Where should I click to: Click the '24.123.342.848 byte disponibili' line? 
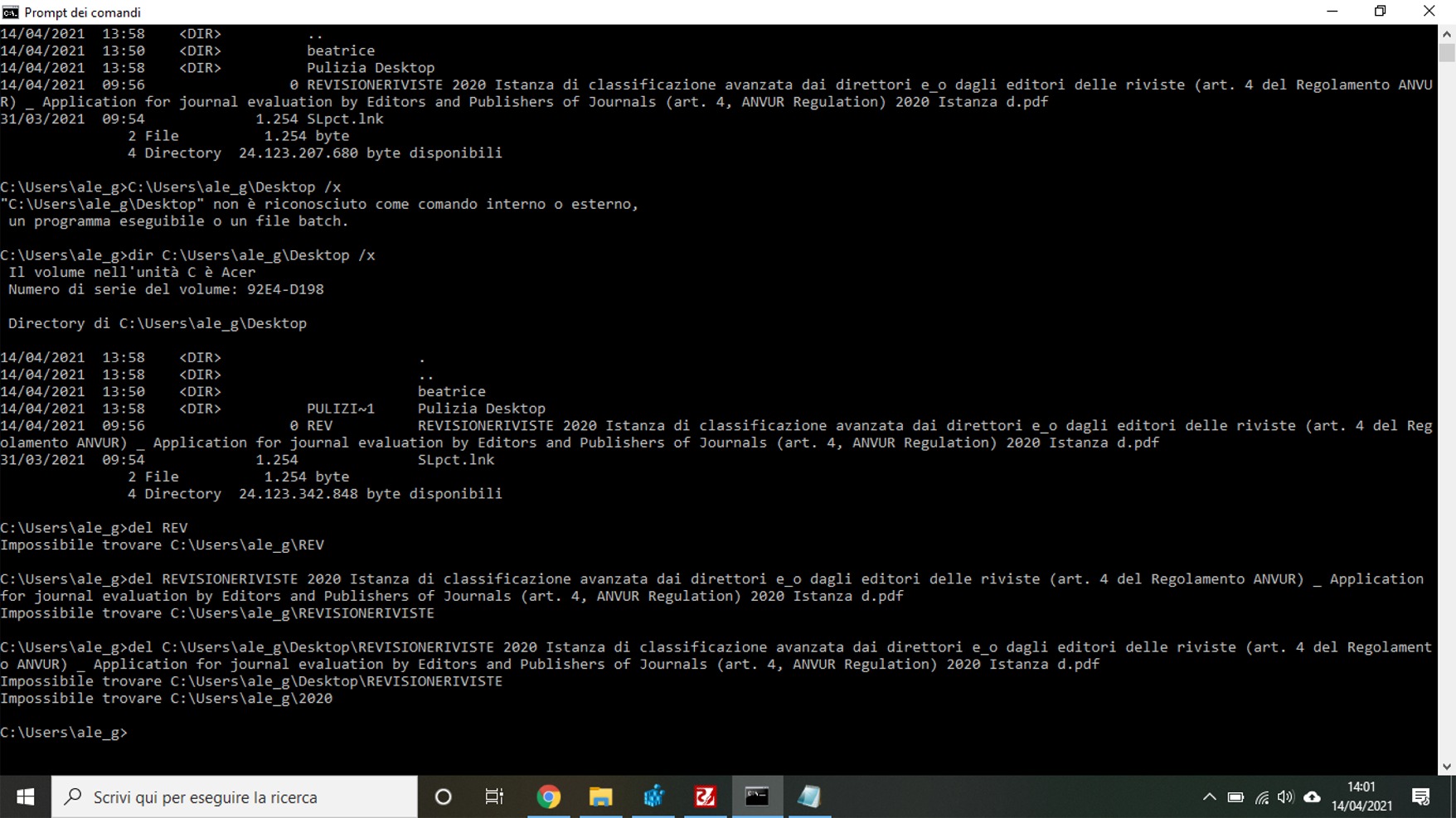tap(371, 494)
